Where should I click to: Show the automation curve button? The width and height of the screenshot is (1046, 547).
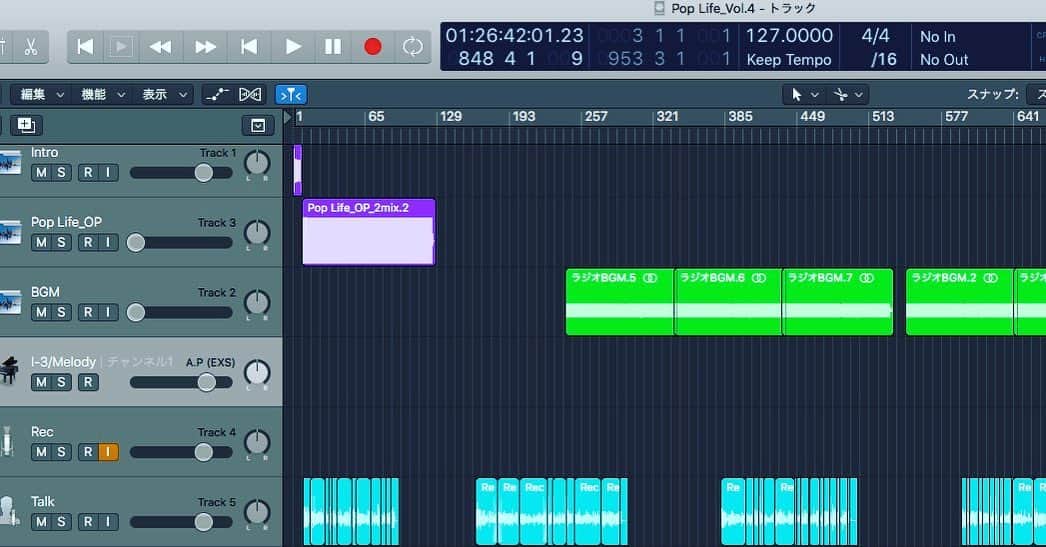pos(217,95)
